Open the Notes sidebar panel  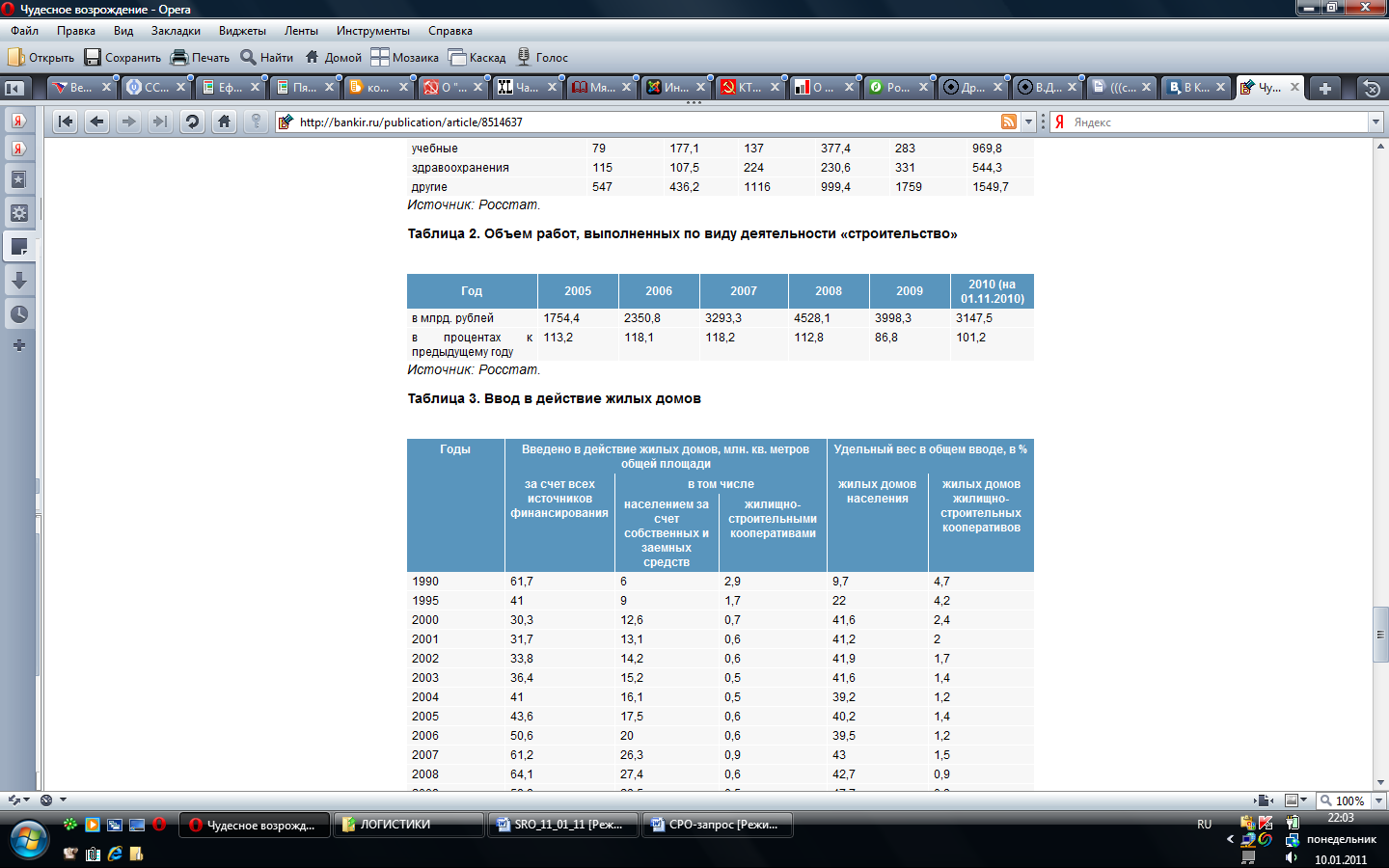(x=18, y=247)
